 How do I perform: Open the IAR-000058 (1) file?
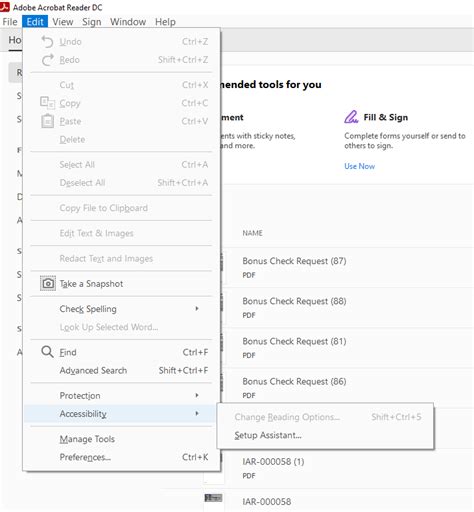tap(347, 468)
